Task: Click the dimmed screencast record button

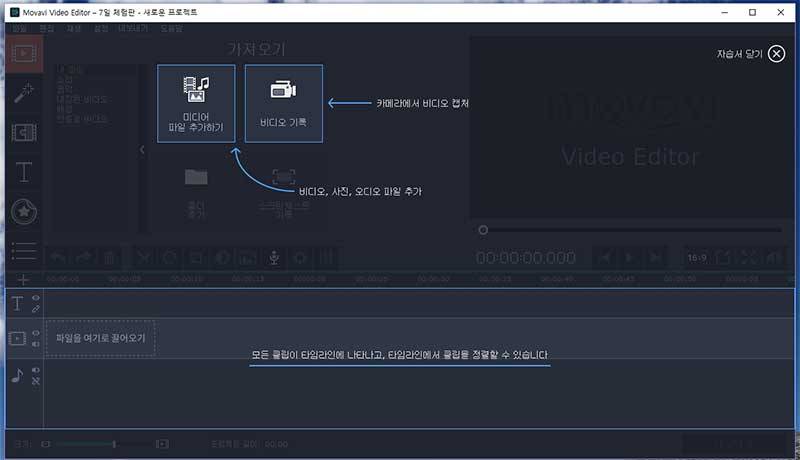Action: click(x=284, y=192)
